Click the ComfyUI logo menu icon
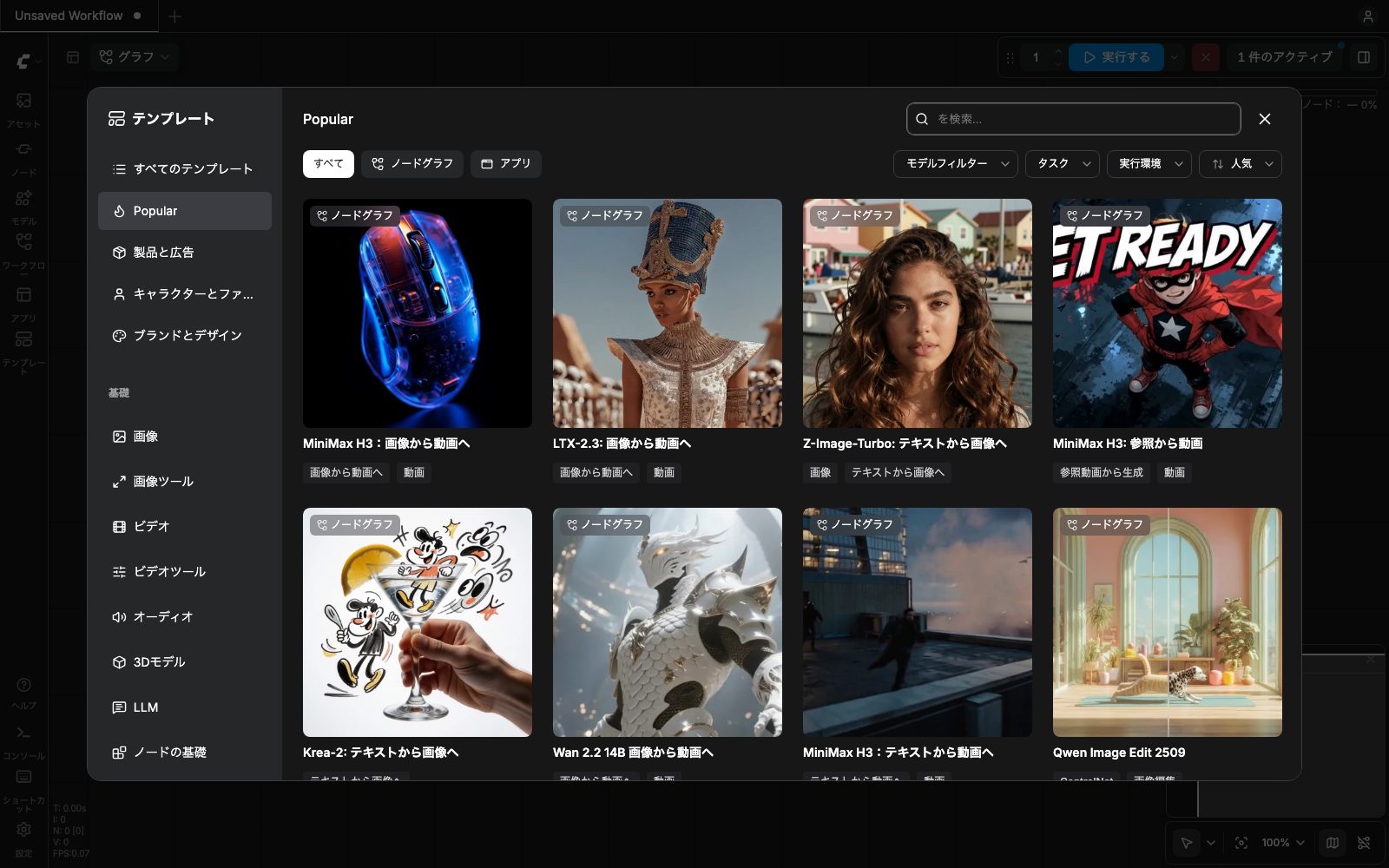The width and height of the screenshot is (1389, 868). point(23,61)
